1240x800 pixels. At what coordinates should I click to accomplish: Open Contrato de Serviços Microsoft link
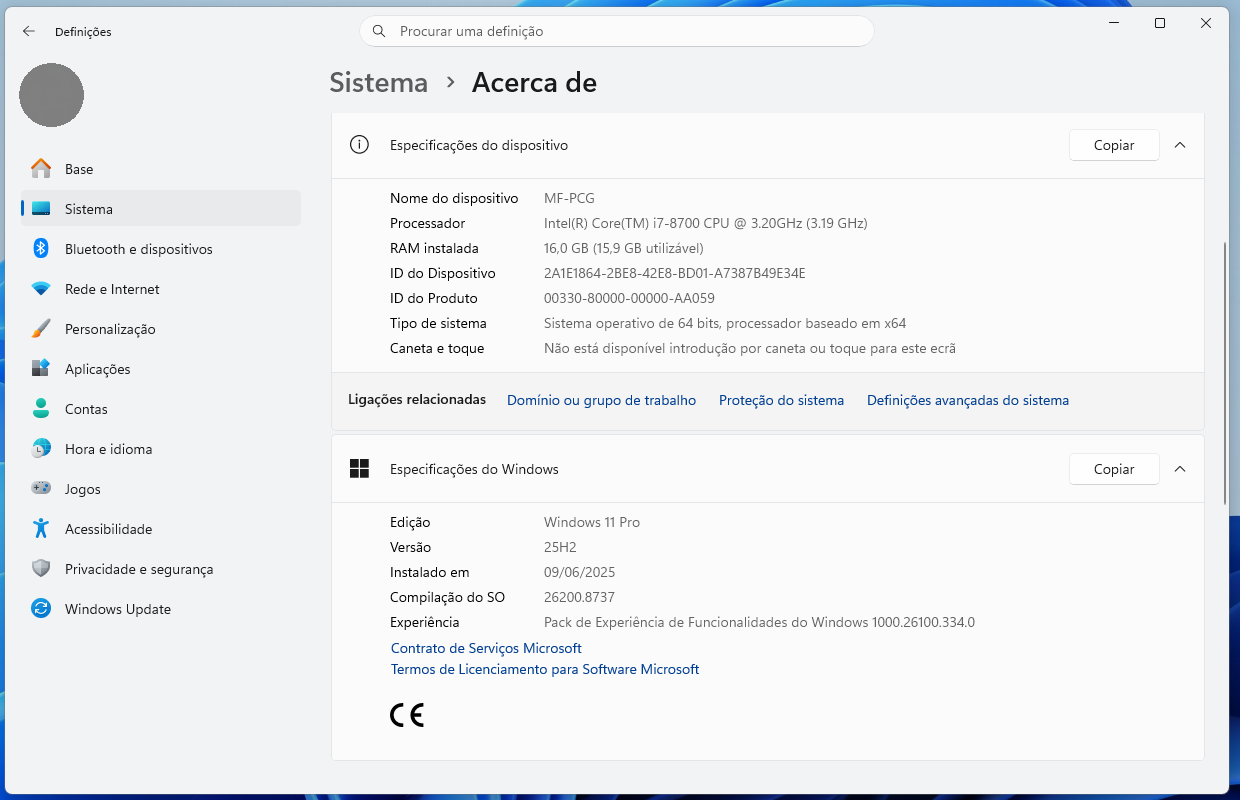486,648
